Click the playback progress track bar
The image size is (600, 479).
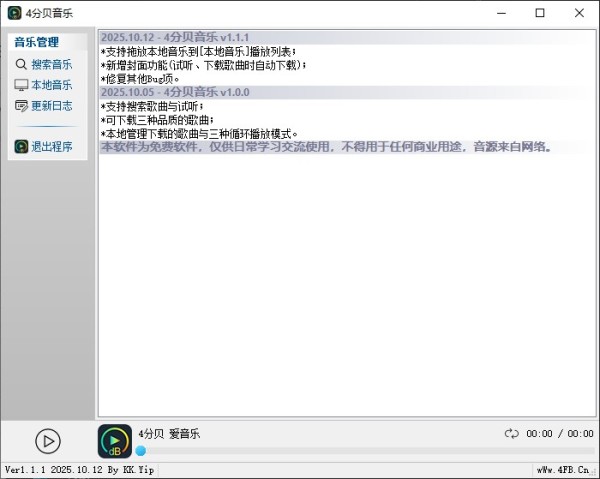365,451
